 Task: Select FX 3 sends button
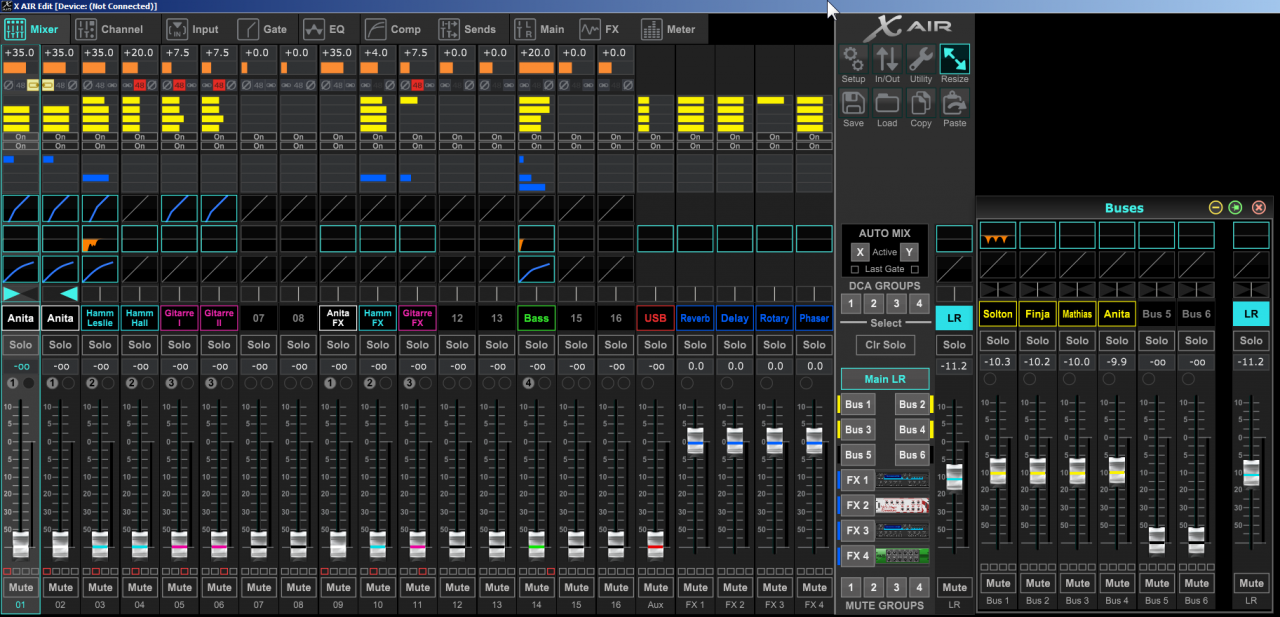[857, 531]
